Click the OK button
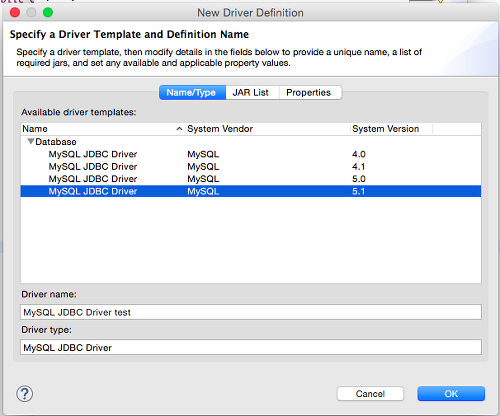The width and height of the screenshot is (500, 416). click(x=451, y=394)
